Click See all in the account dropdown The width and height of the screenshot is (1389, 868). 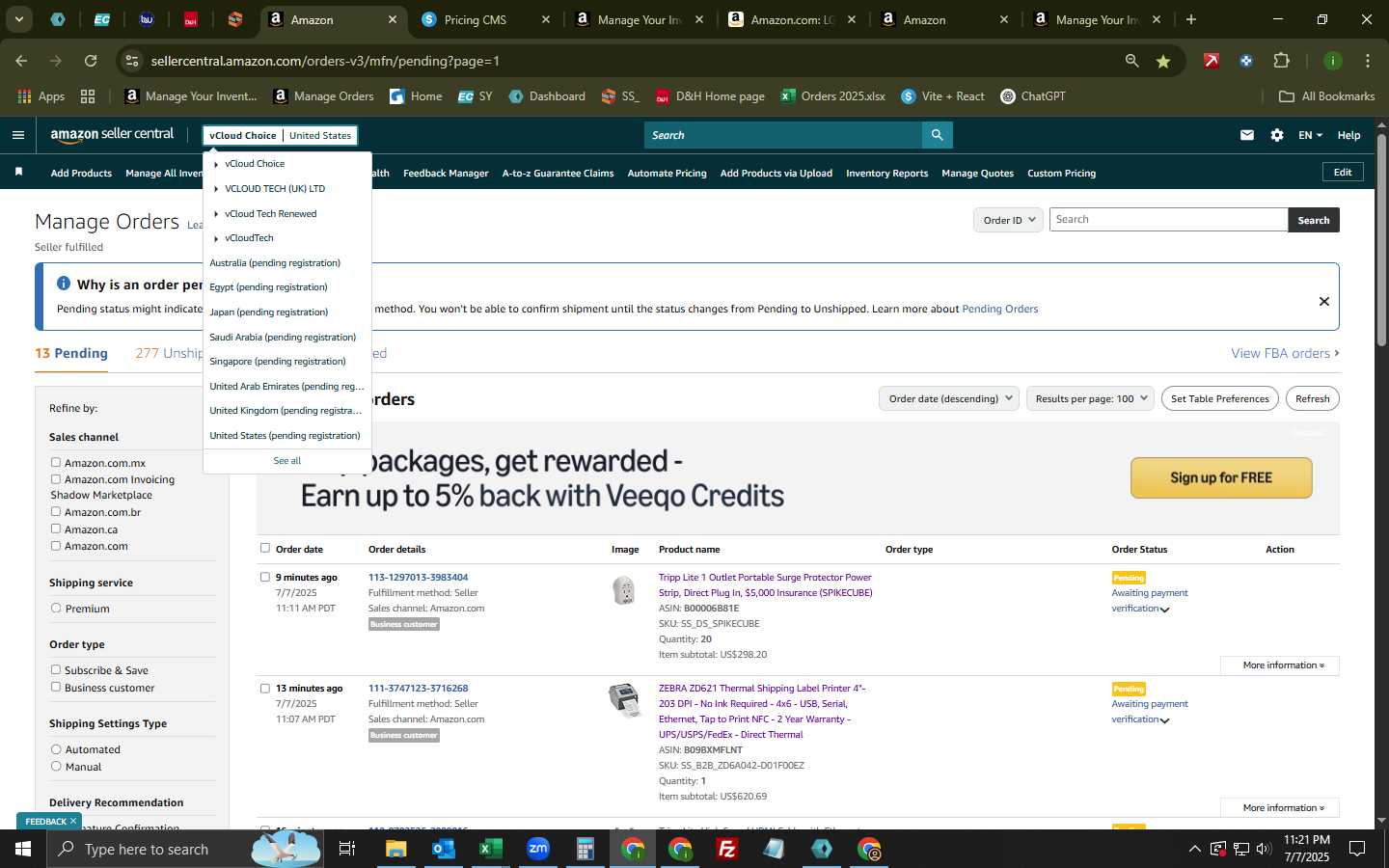coord(286,460)
